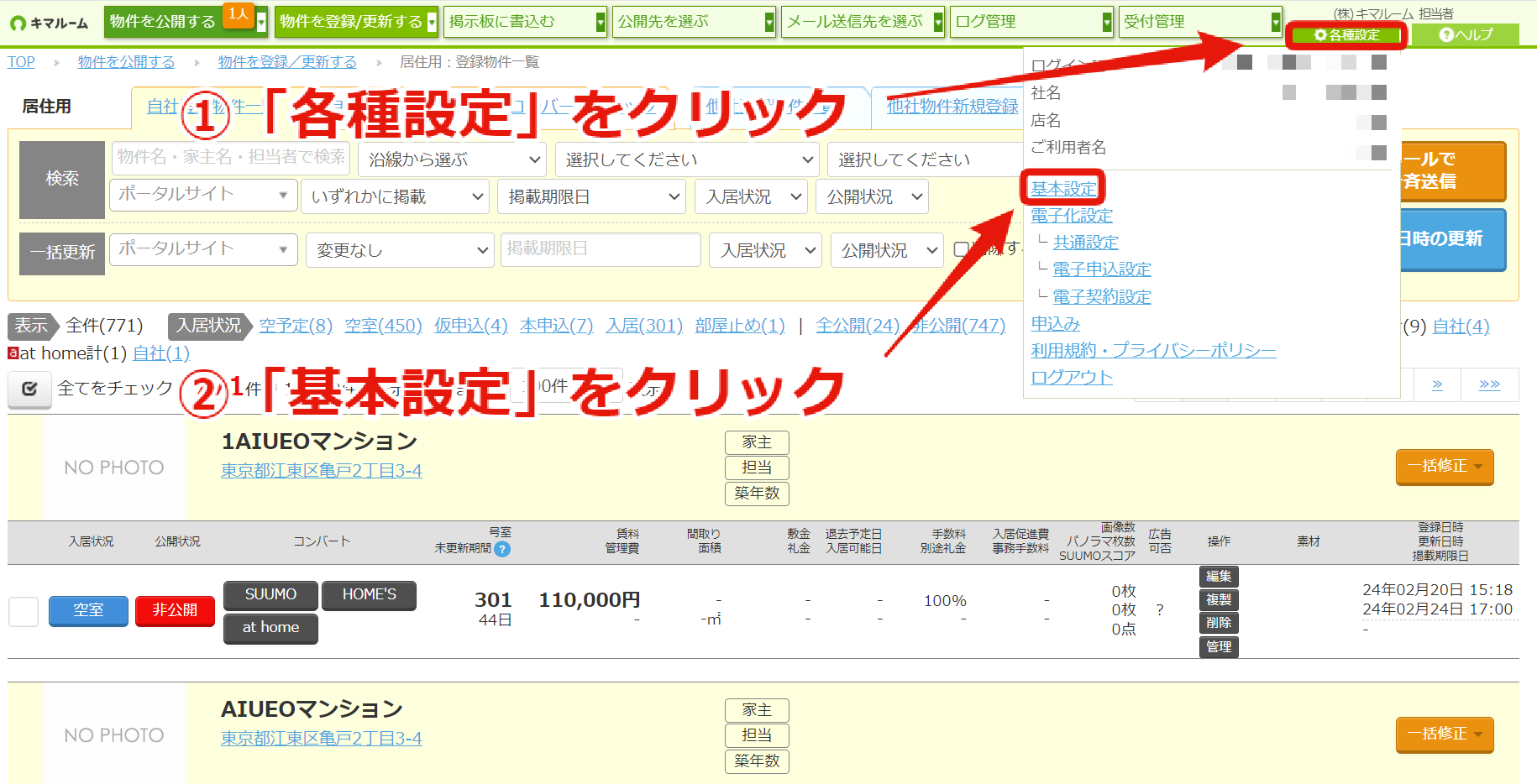Click the 検索 search button
1537x784 pixels.
coord(62,179)
